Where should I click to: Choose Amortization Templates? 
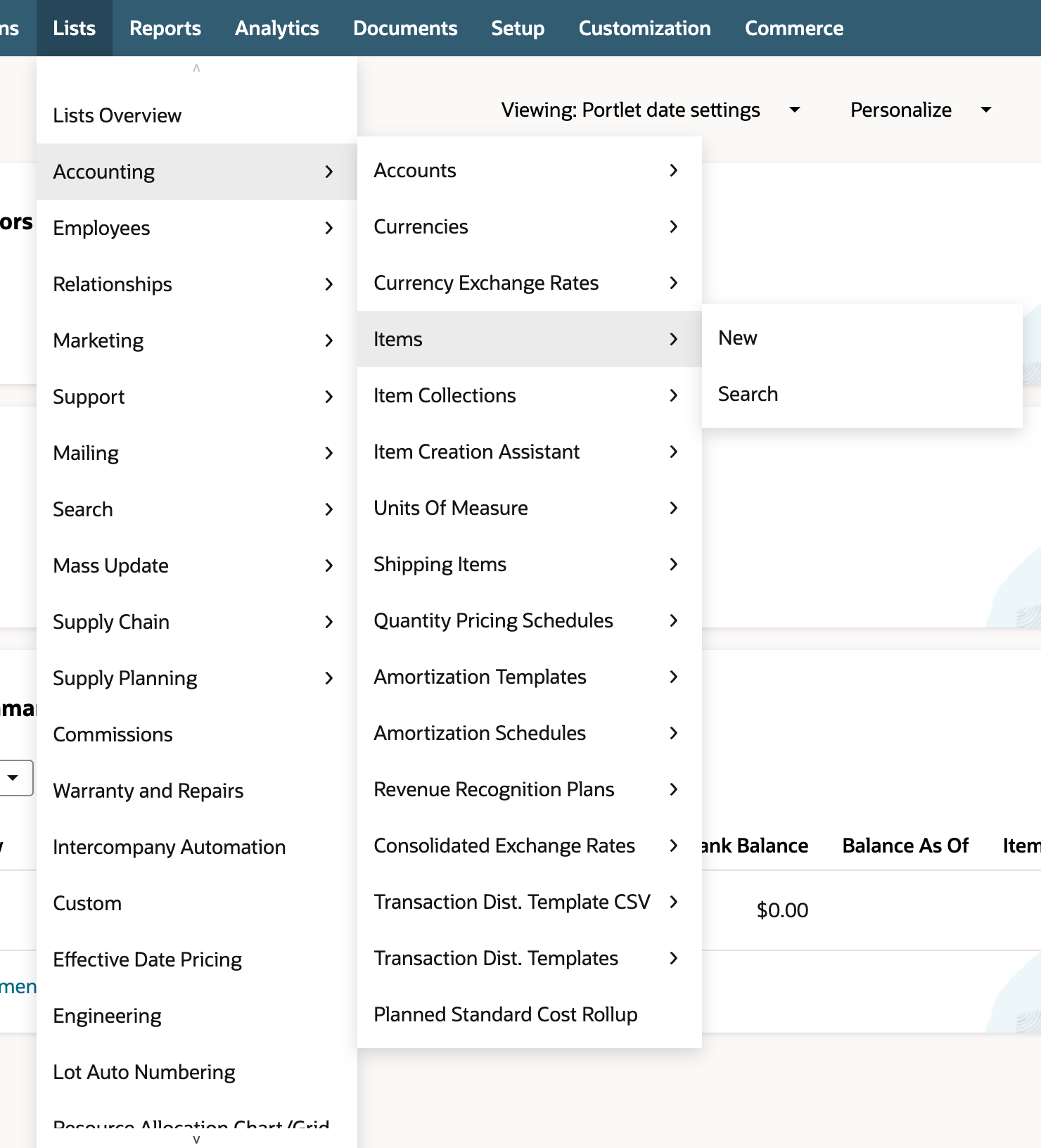[x=530, y=677]
